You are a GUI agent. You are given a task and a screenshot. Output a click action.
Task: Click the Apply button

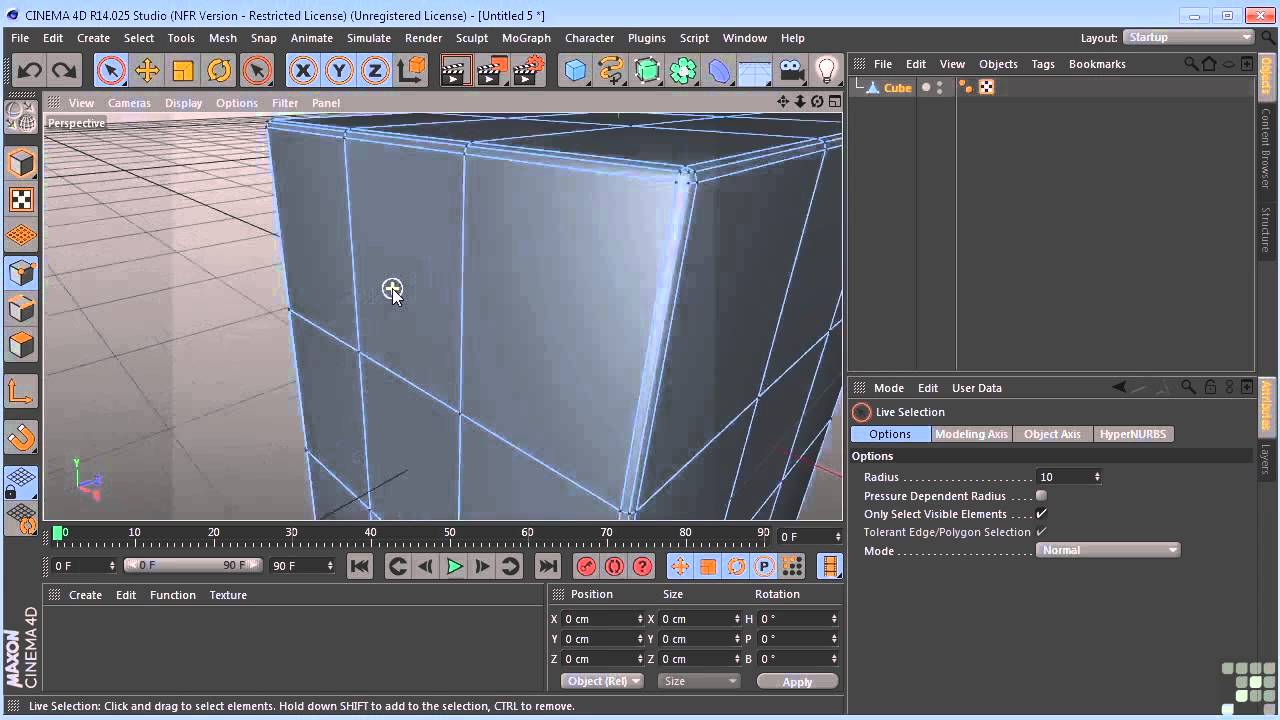[797, 681]
